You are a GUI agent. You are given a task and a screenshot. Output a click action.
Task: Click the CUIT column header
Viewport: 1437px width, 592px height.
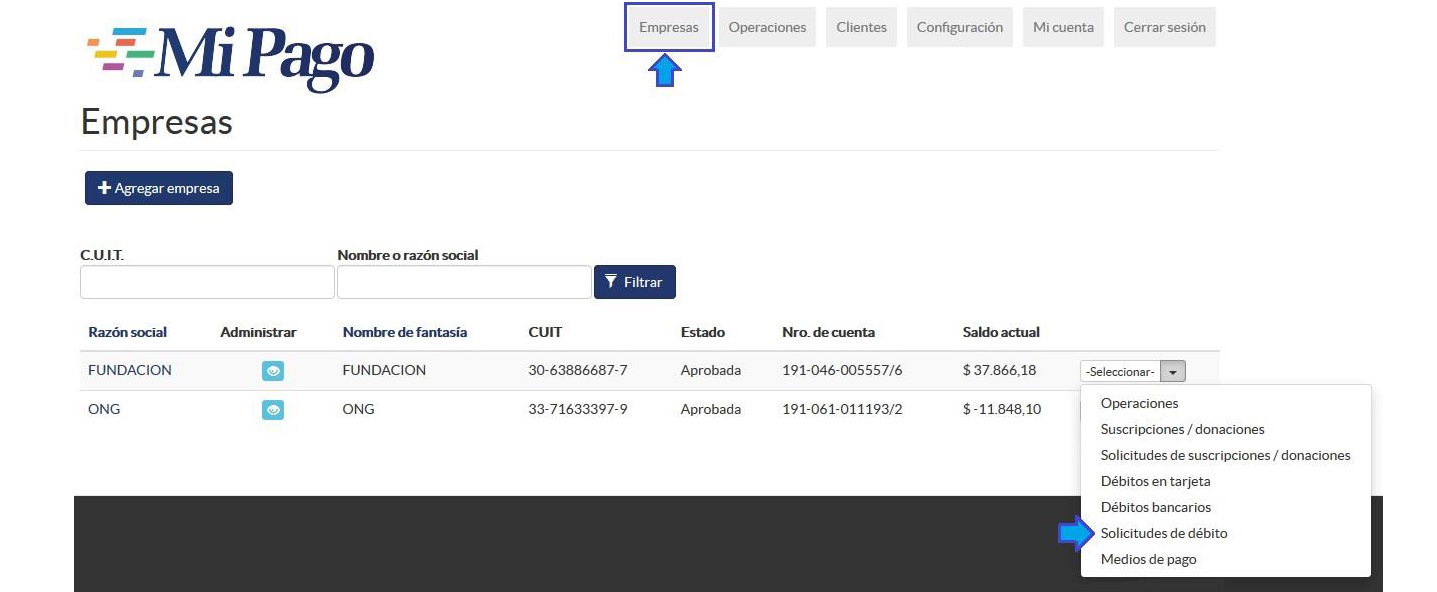[x=545, y=332]
